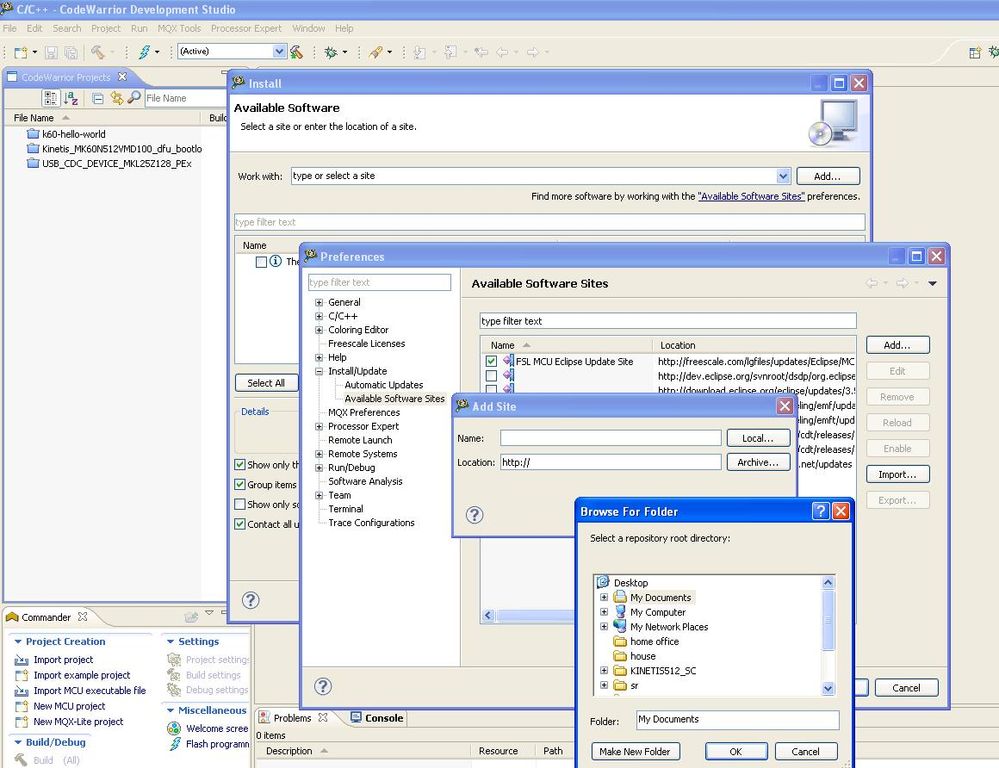Click the magnifier search icon in Projects panel
The width and height of the screenshot is (999, 768).
134,98
